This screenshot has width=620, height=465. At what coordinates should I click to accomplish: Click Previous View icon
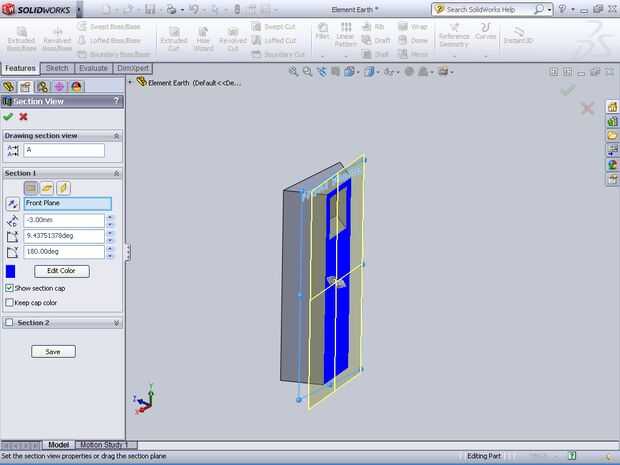click(322, 72)
